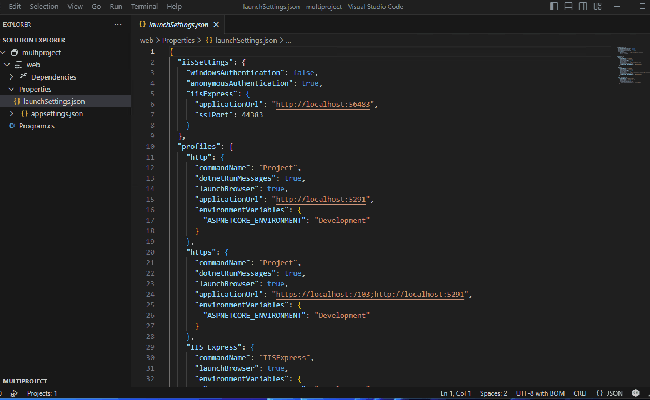This screenshot has height=400, width=650.
Task: Open the http profile localhost:5201 link
Action: 321,199
